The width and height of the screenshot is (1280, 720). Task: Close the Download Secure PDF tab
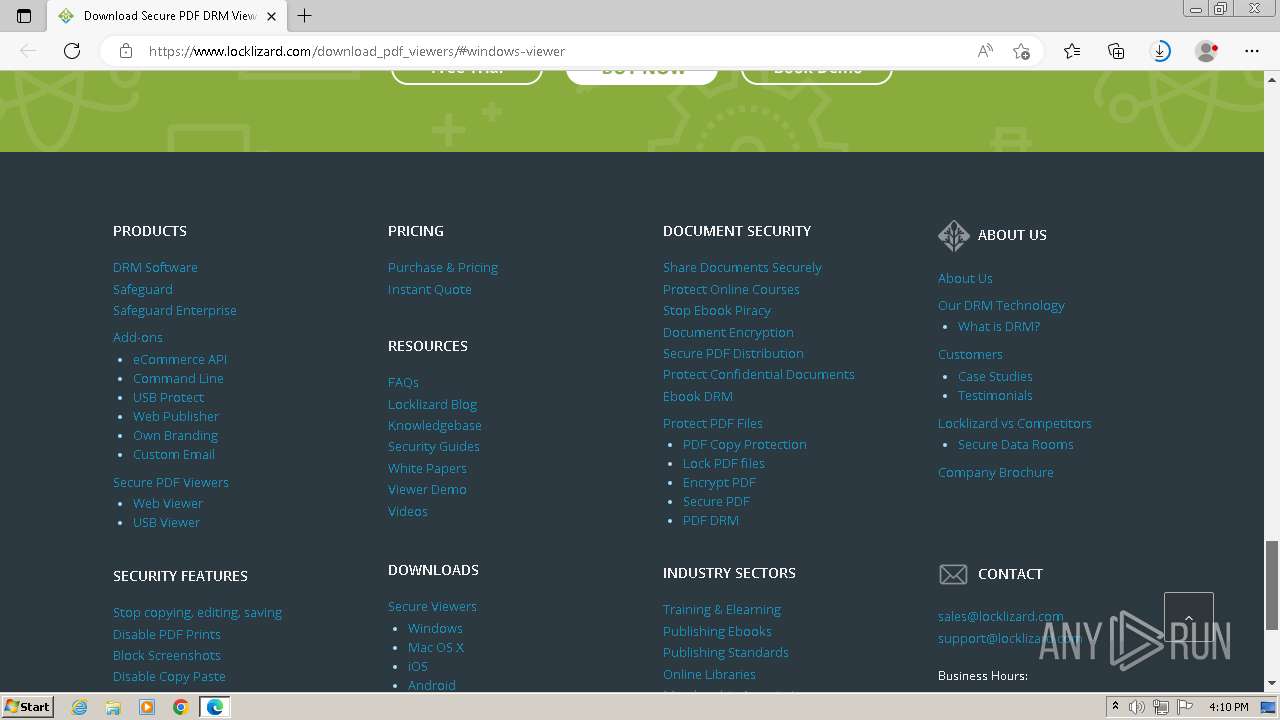pos(271,16)
